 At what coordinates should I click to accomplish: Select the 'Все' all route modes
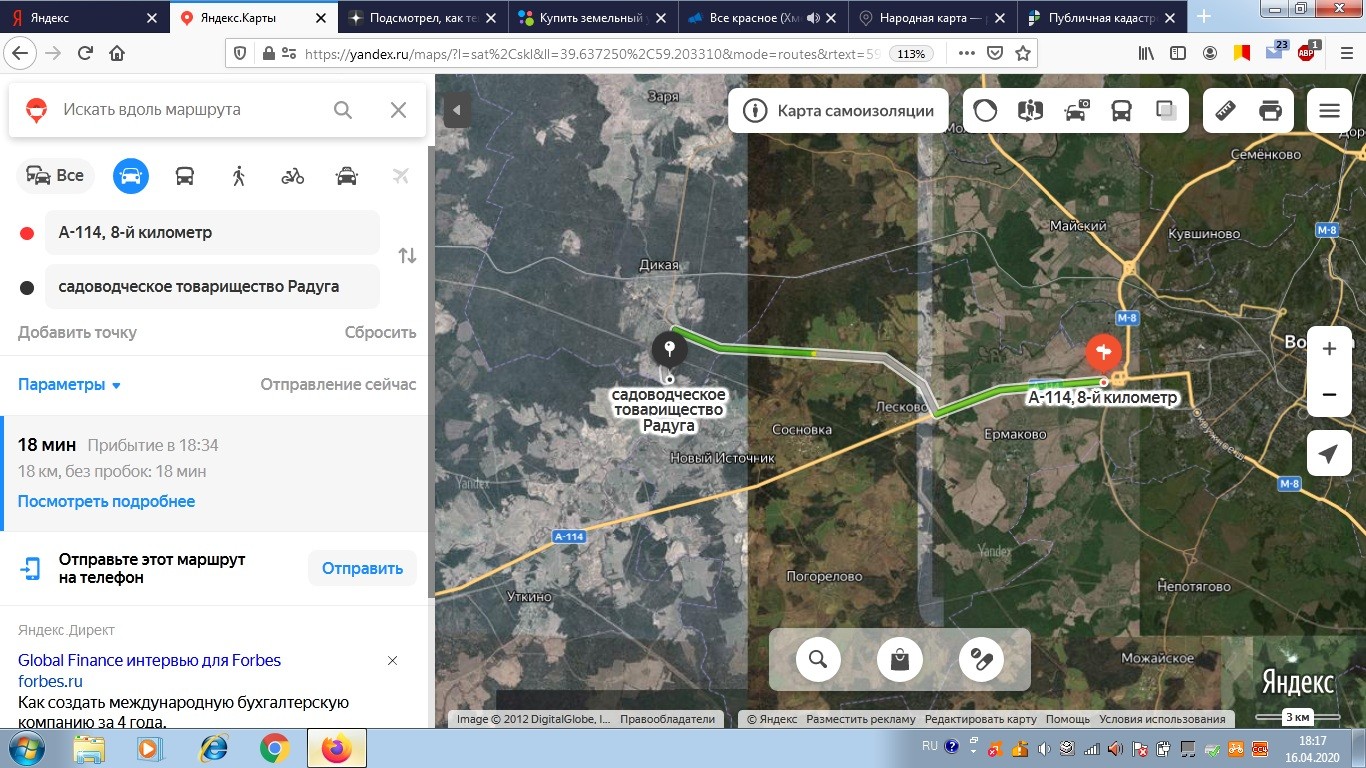click(x=56, y=176)
